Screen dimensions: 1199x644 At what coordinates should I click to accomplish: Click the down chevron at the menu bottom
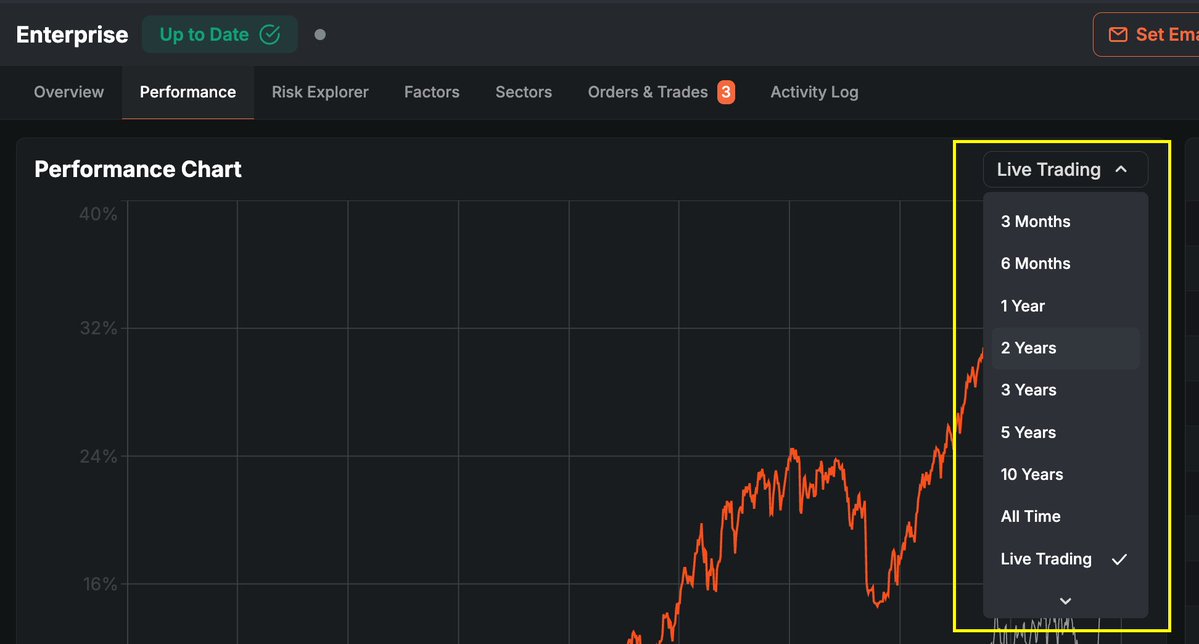pyautogui.click(x=1065, y=601)
